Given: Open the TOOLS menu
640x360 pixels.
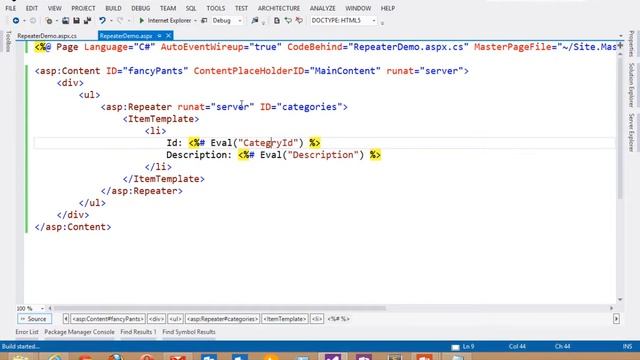Looking at the screenshot, I should pos(216,8).
